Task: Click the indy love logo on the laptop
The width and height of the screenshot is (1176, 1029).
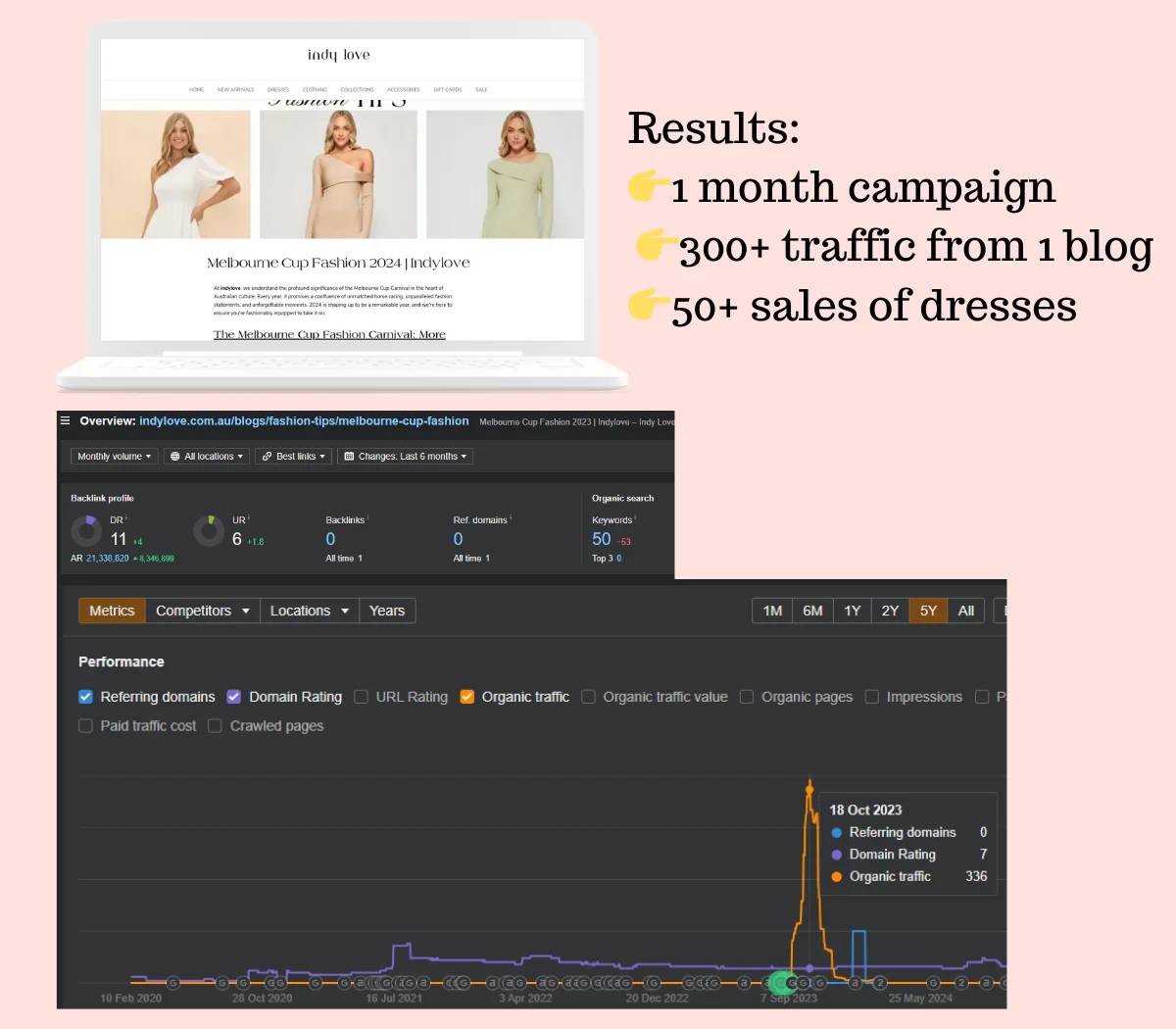Action: 339,55
